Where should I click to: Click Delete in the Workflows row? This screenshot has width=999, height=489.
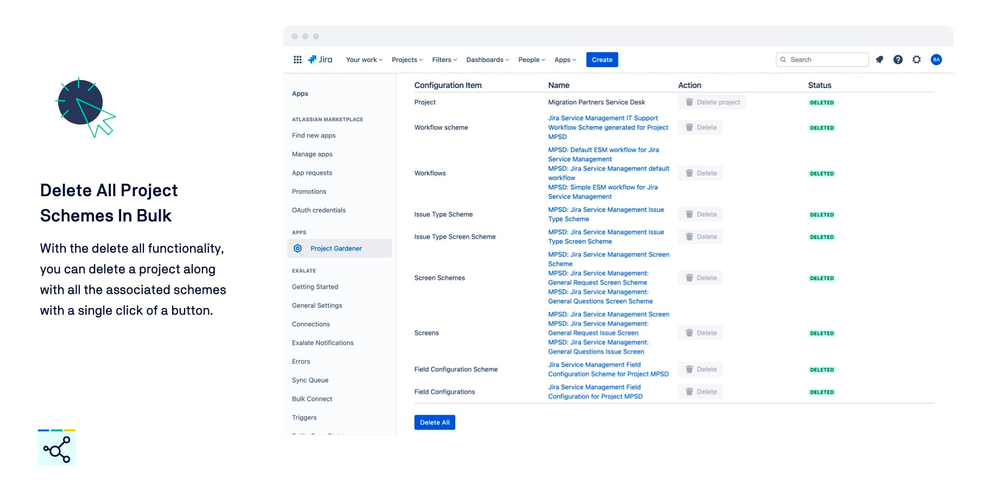coord(700,173)
